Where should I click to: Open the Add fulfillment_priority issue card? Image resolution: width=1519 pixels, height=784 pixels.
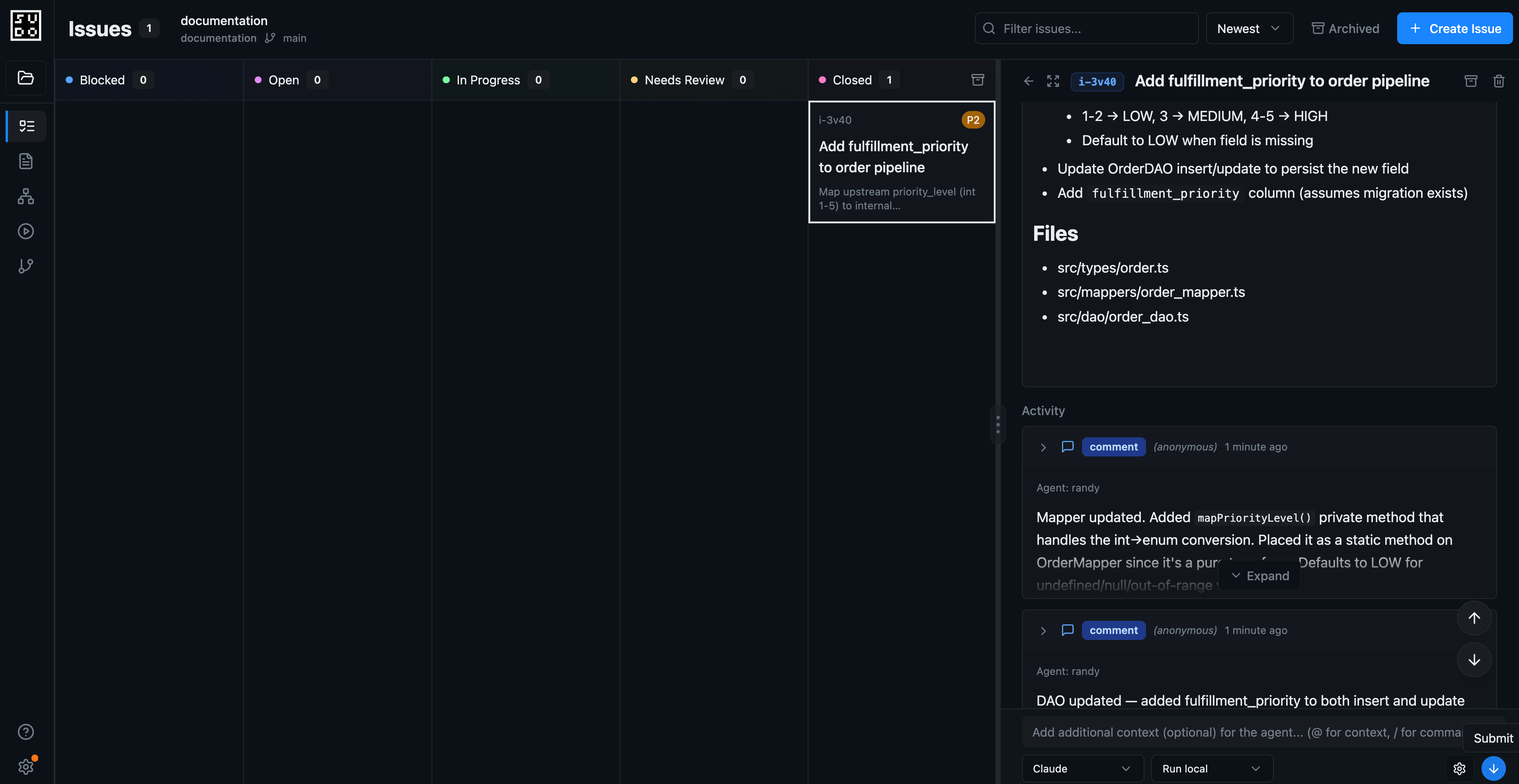click(x=902, y=162)
